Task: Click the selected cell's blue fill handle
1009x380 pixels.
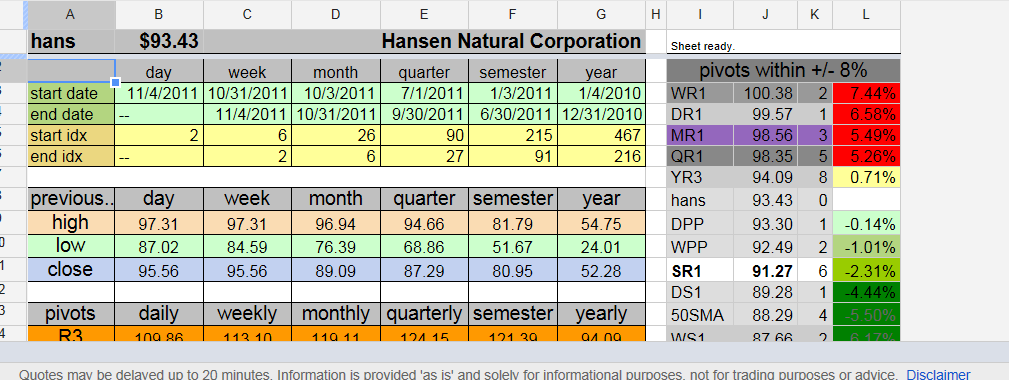Action: pyautogui.click(x=116, y=82)
